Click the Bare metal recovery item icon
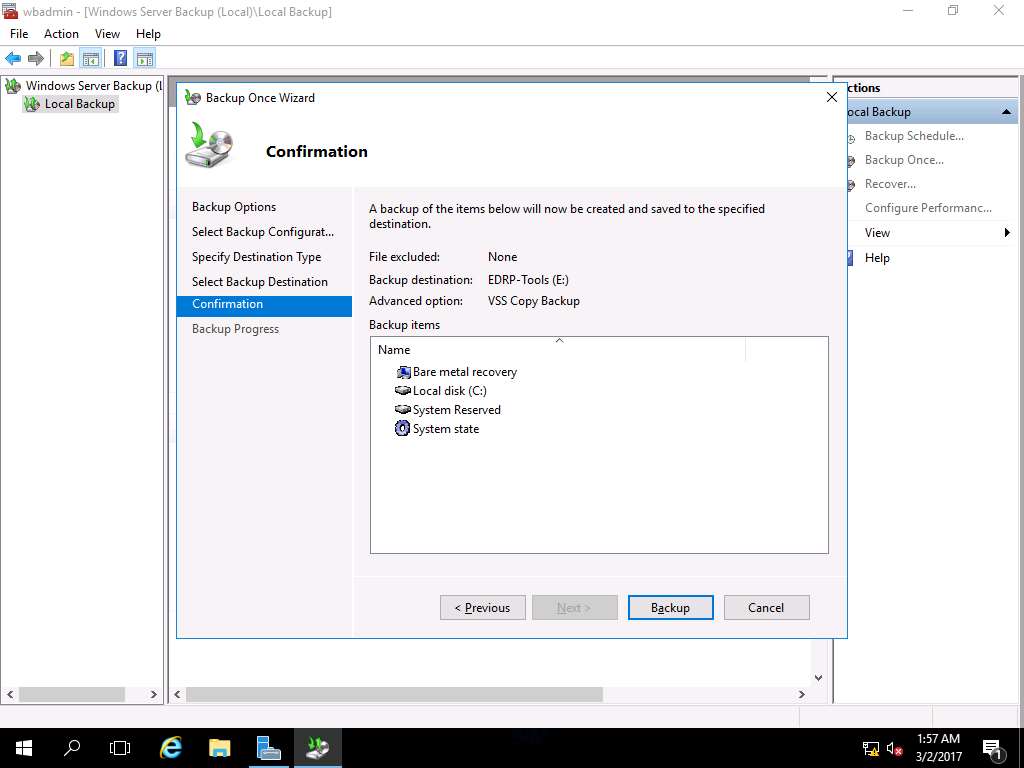 404,372
